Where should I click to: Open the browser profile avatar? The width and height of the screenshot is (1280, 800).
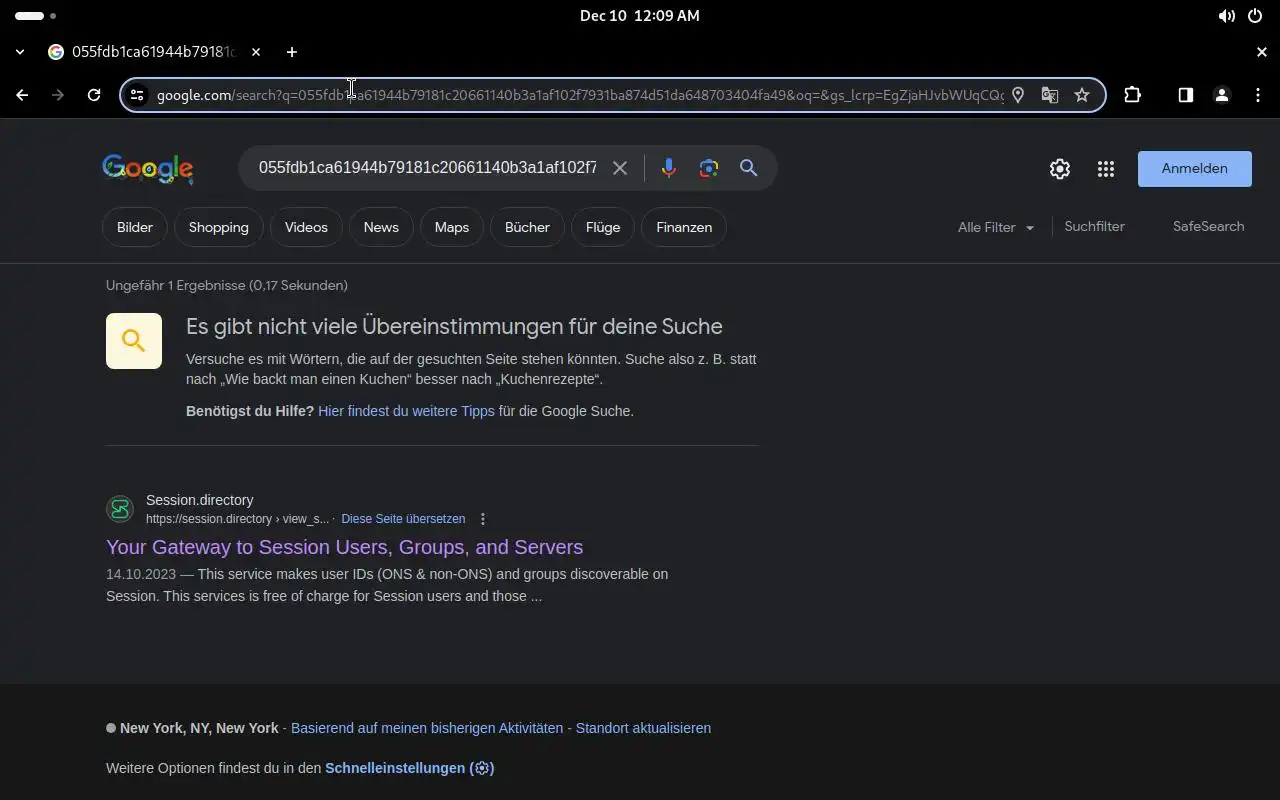coord(1221,95)
